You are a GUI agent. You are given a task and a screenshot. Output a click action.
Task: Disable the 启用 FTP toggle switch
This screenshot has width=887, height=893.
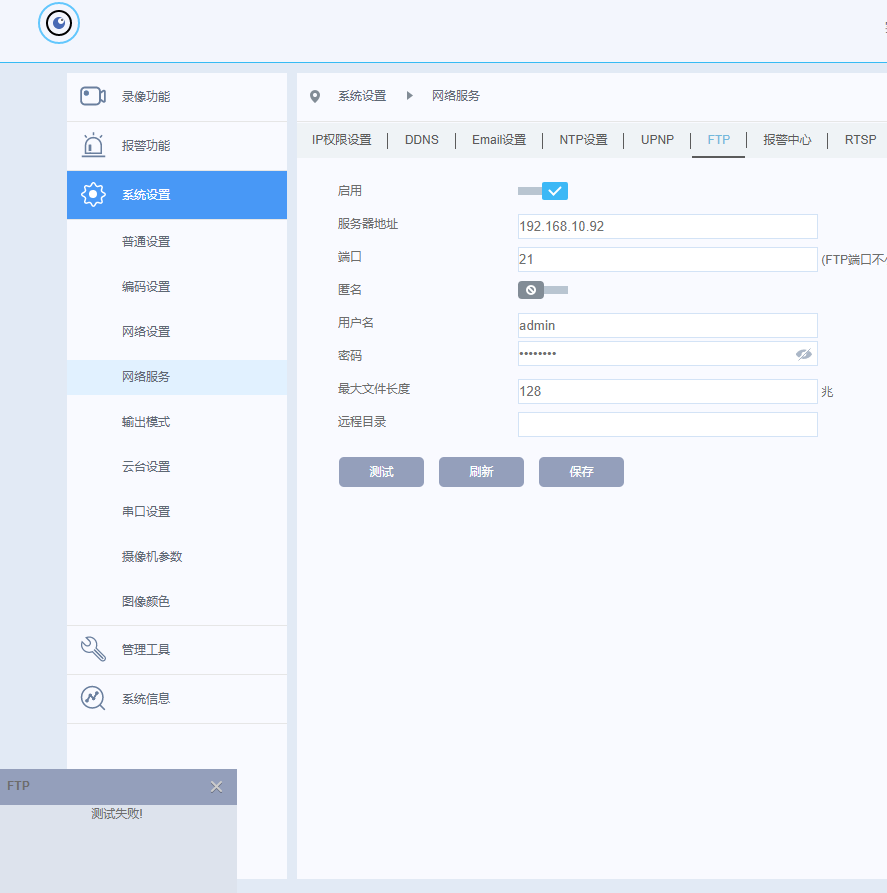tap(543, 191)
